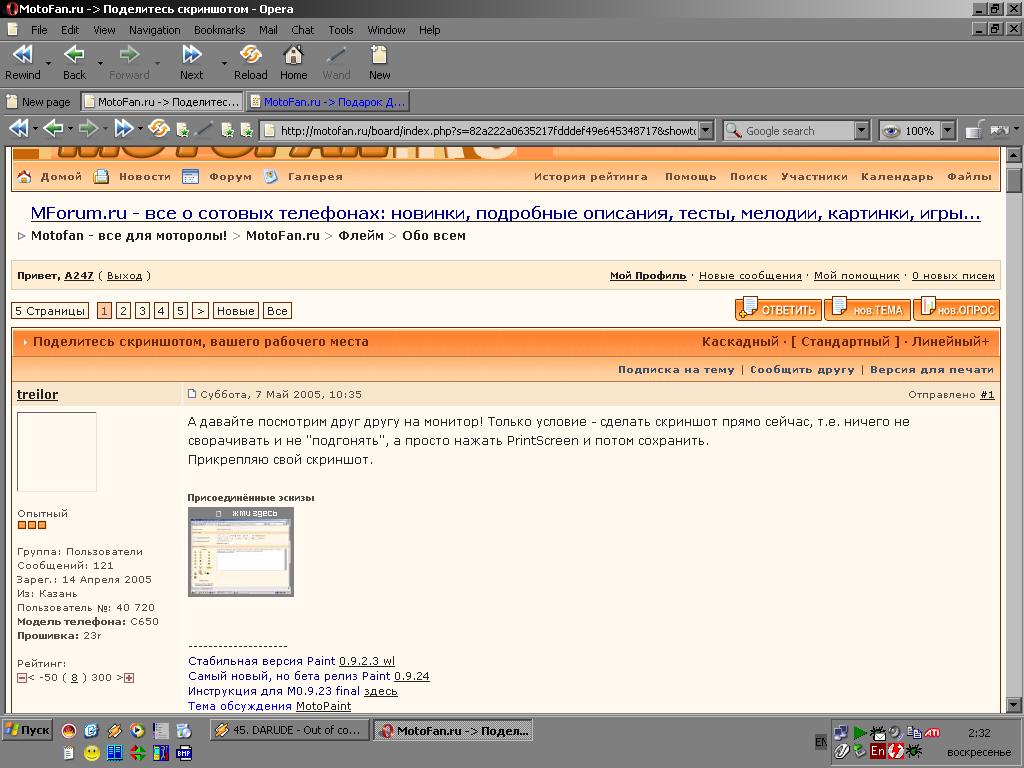Switch thread view to Линейный+ mode
The width and height of the screenshot is (1024, 768).
tap(951, 342)
